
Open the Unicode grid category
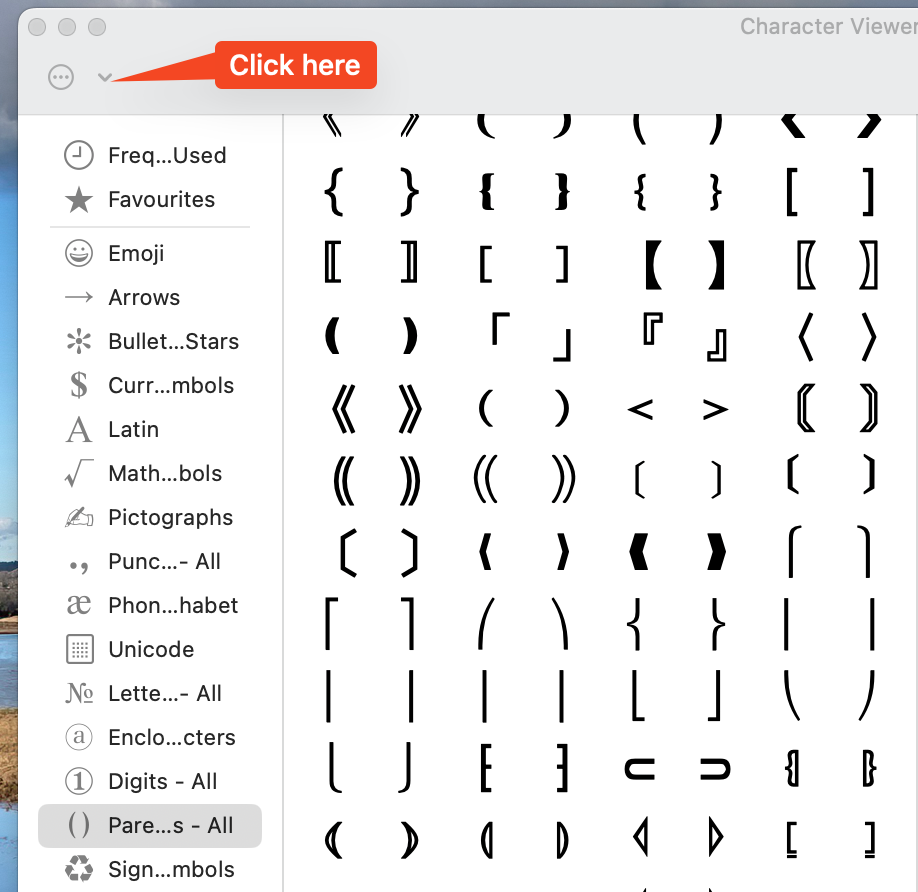click(x=78, y=650)
